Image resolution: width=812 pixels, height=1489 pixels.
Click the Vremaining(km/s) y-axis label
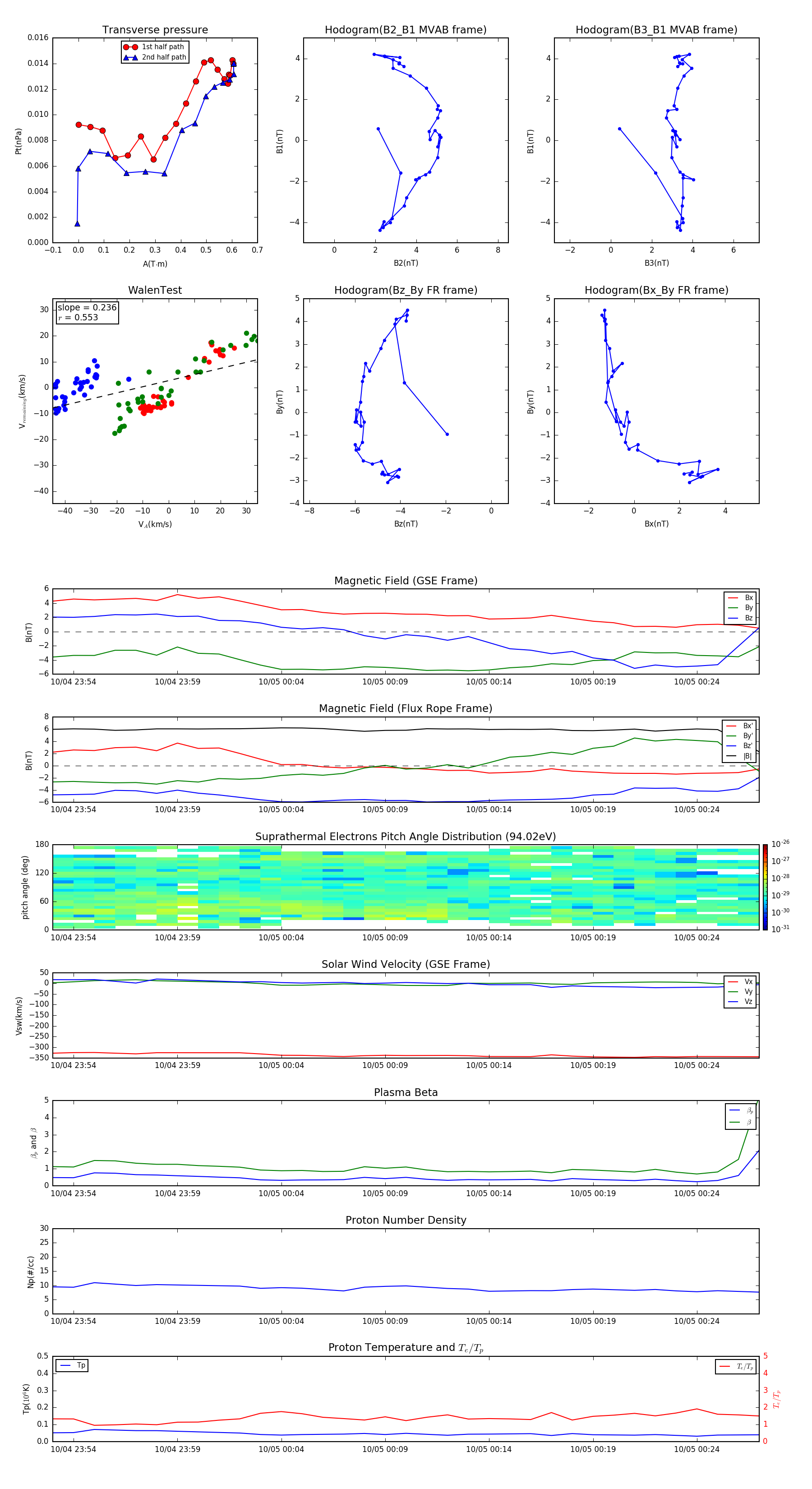tap(22, 401)
